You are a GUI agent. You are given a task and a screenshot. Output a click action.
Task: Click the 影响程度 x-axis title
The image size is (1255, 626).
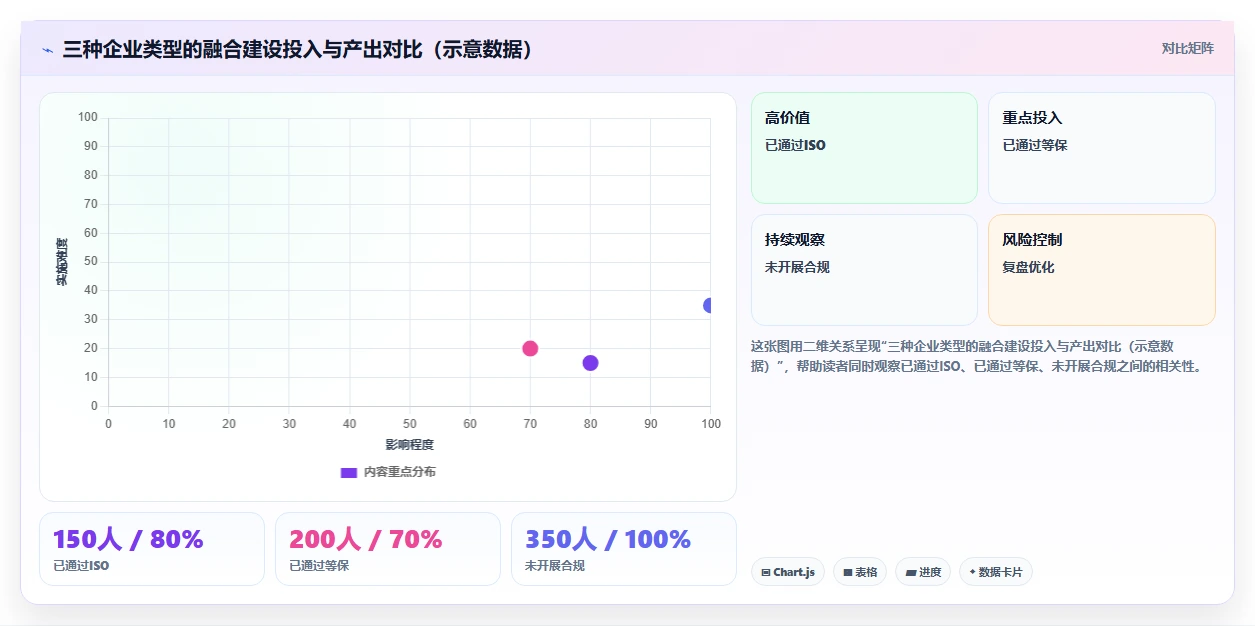click(x=410, y=444)
